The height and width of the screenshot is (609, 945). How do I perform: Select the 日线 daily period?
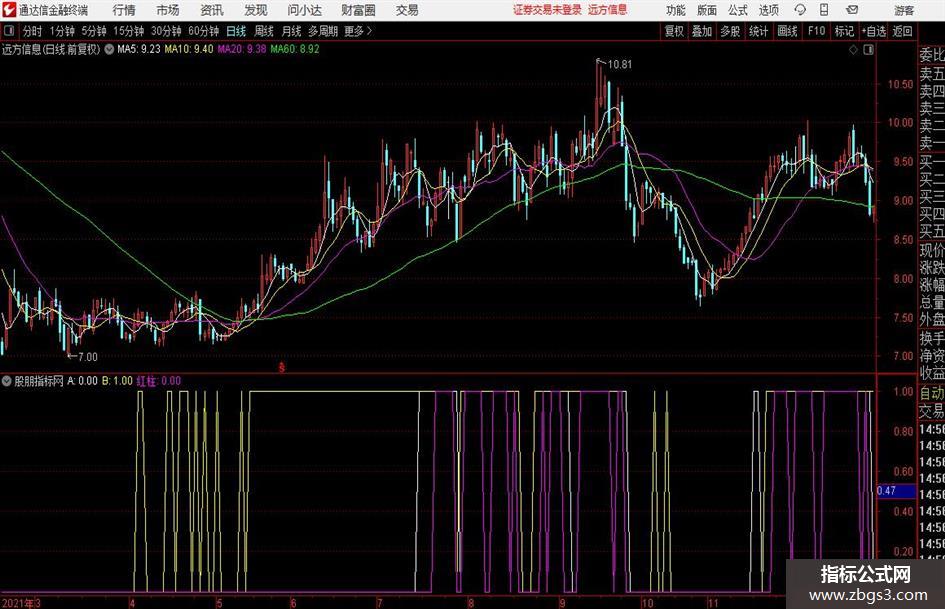pos(236,31)
